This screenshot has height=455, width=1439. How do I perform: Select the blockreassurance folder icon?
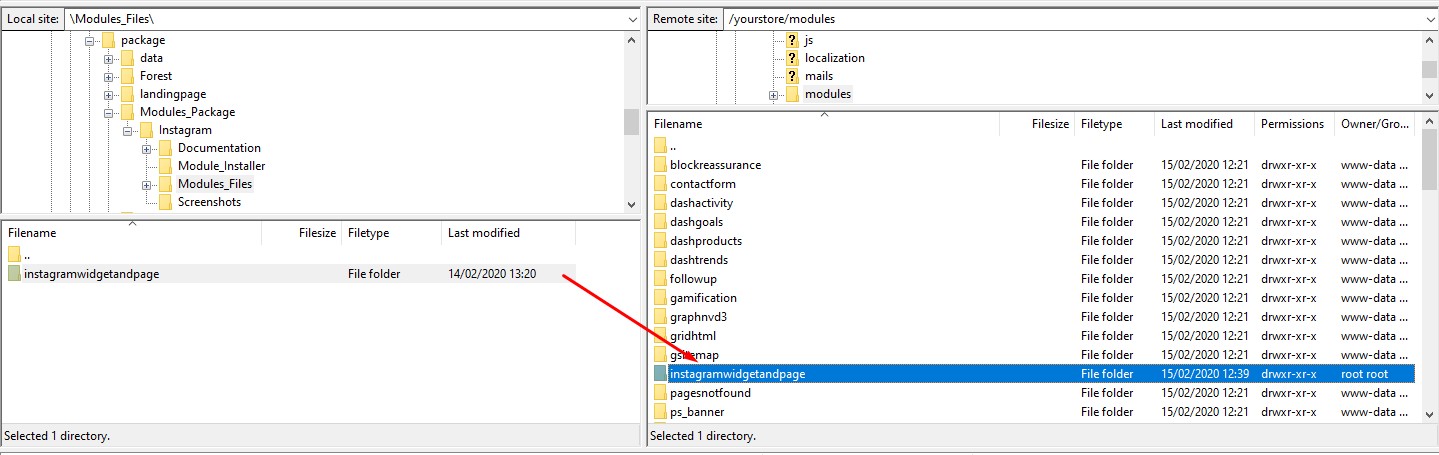click(x=660, y=165)
